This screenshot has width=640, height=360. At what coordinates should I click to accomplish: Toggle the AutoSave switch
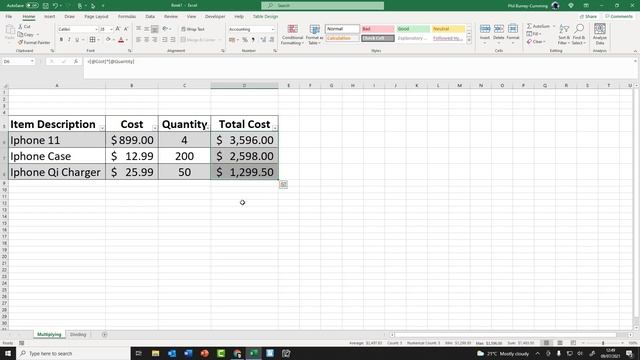click(x=32, y=6)
